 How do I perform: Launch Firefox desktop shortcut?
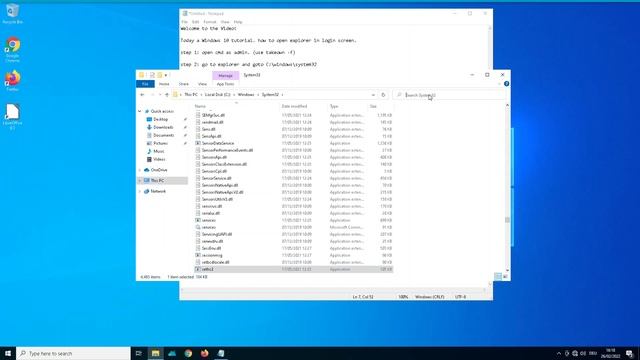click(13, 81)
